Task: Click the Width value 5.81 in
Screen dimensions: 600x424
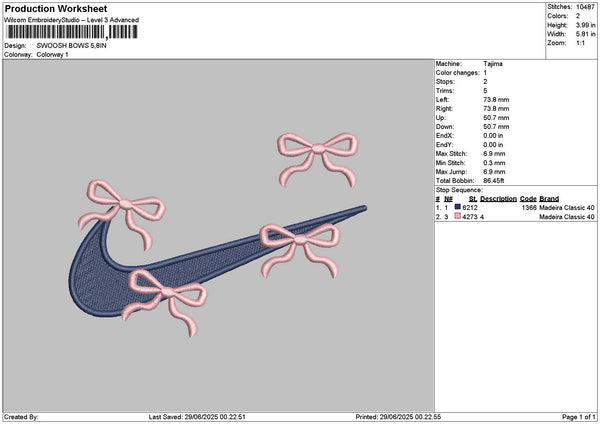Action: pyautogui.click(x=585, y=34)
